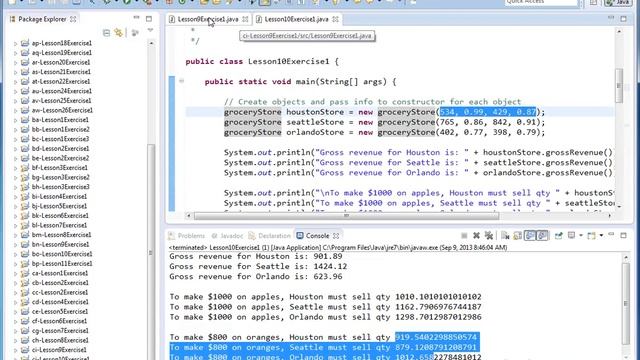Open the Javadoc tab
Viewport: 640px width, 360px height.
tap(227, 236)
